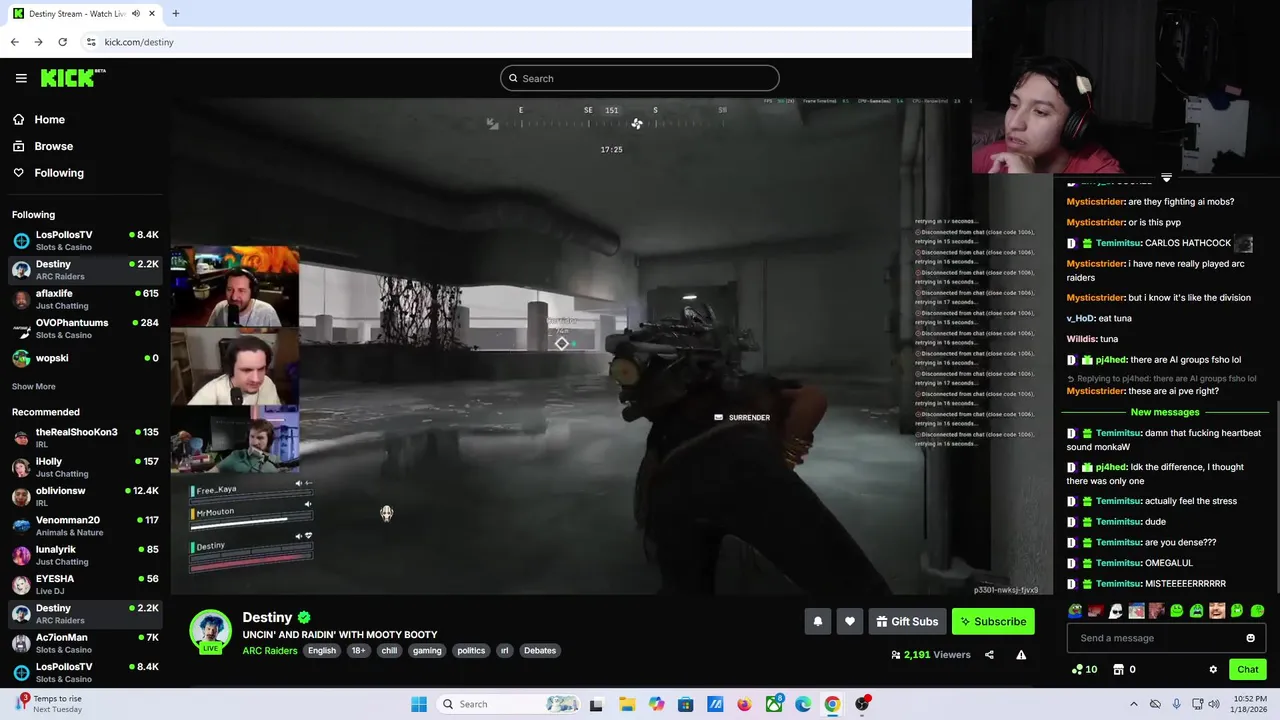Open wopski channel in sidebar
This screenshot has height=720, width=1280.
pos(85,358)
